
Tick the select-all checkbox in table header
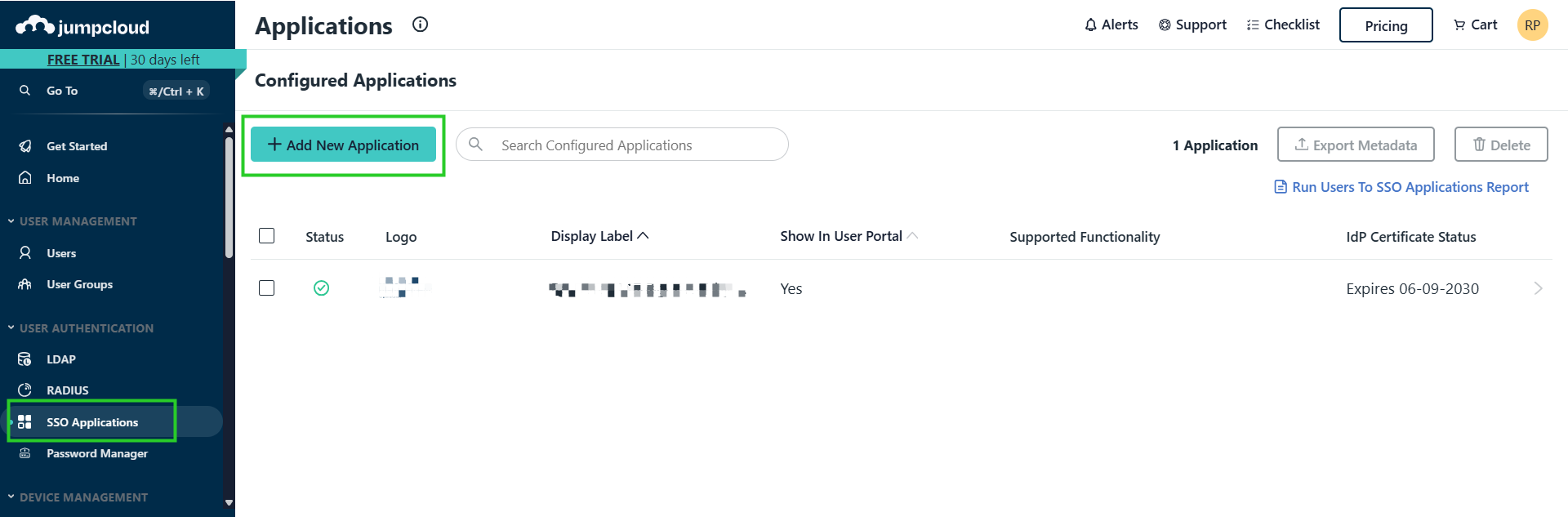point(266,235)
